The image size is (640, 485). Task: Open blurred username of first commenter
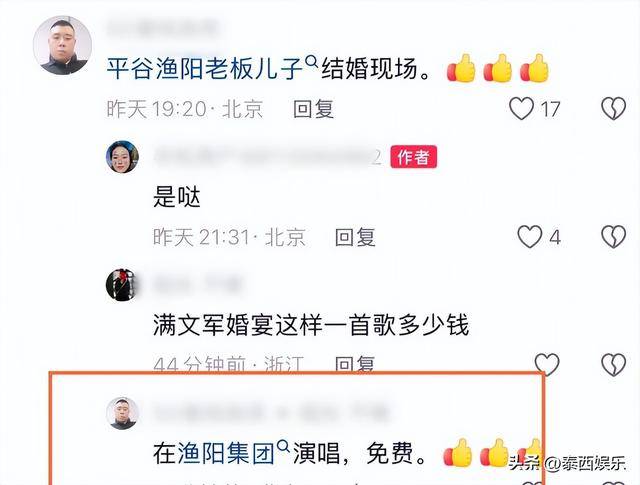click(x=162, y=29)
